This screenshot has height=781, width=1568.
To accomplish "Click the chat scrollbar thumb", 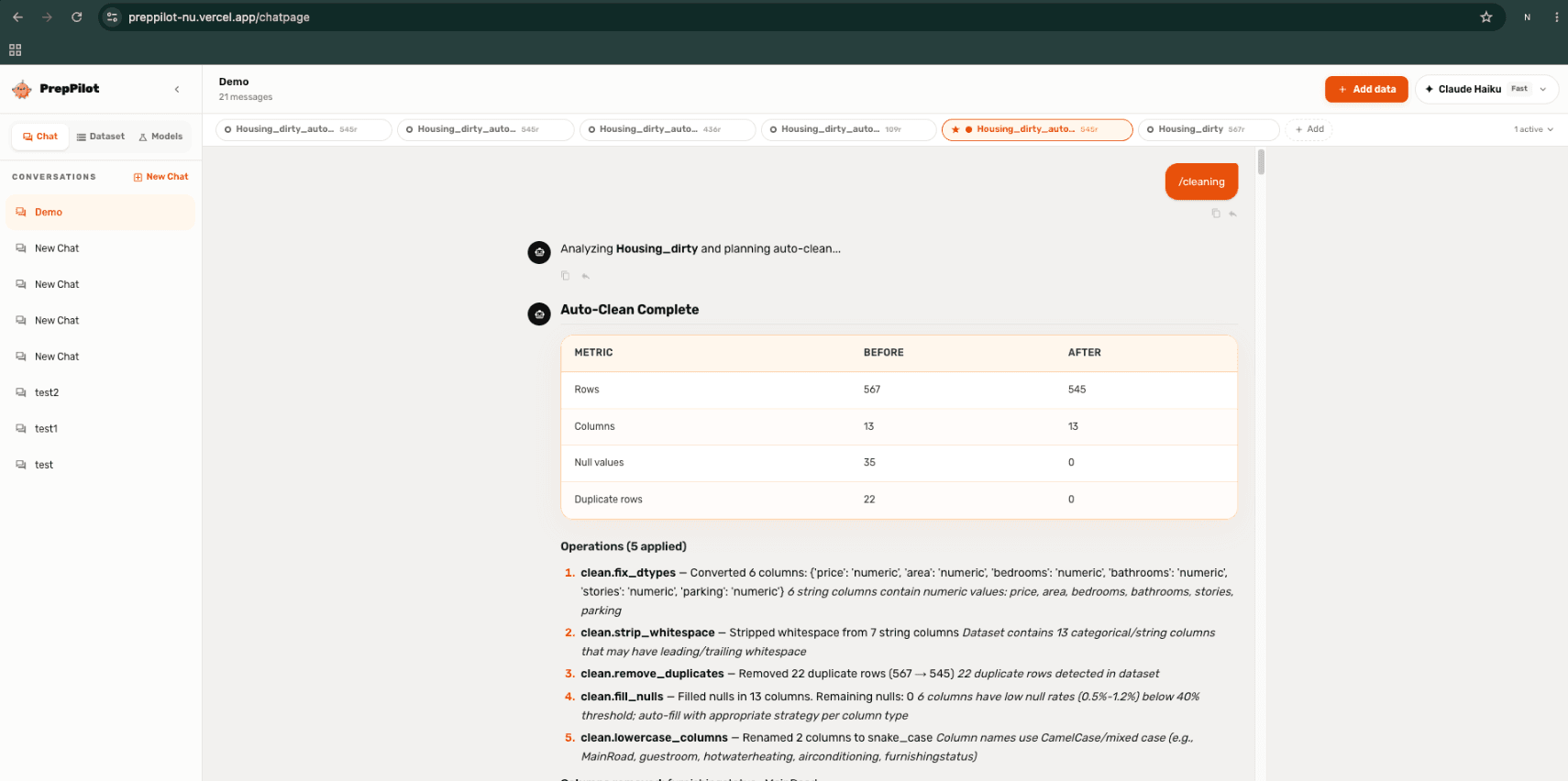I will coord(1261,161).
